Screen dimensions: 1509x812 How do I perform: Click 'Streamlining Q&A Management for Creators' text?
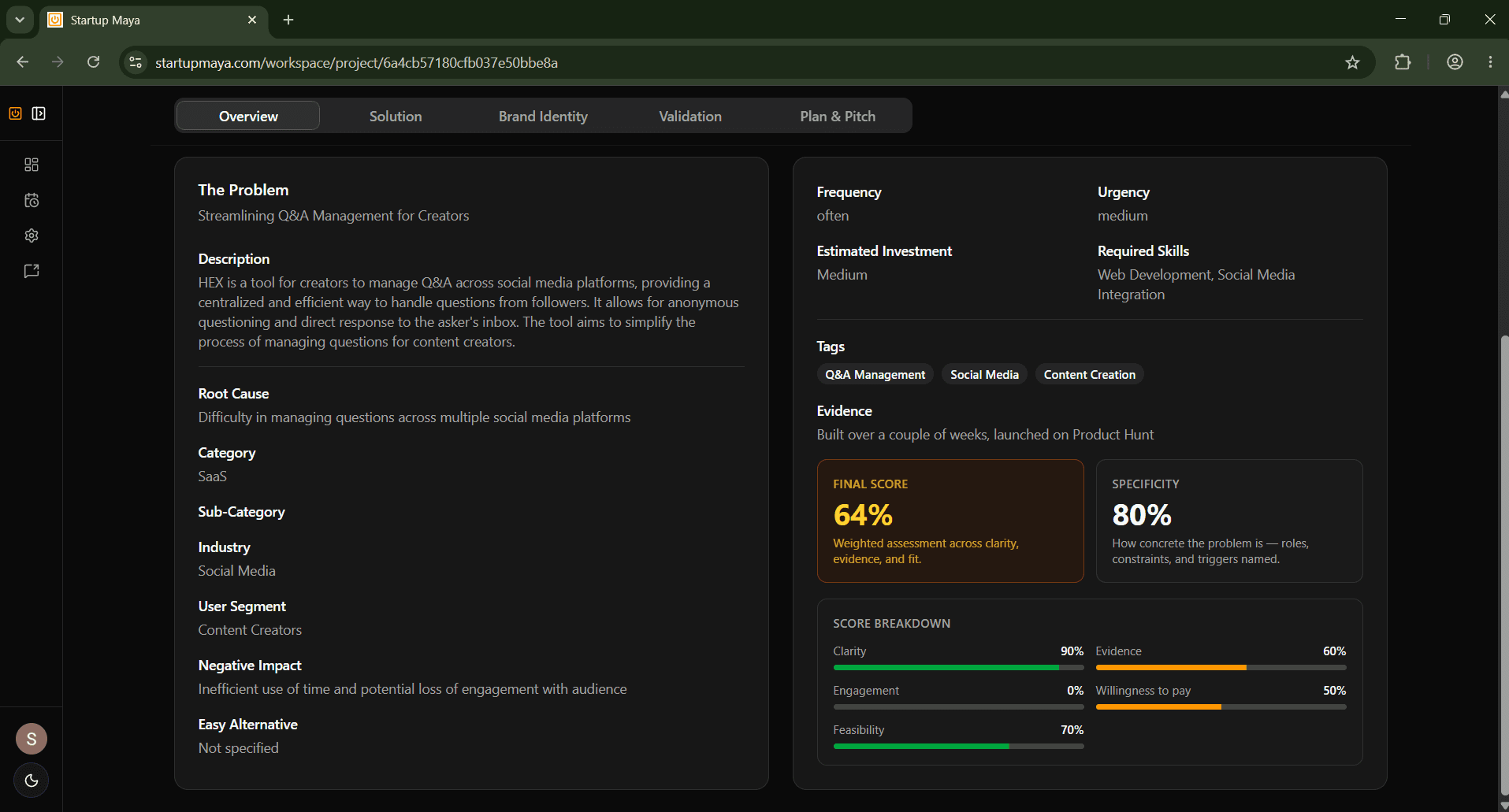333,216
